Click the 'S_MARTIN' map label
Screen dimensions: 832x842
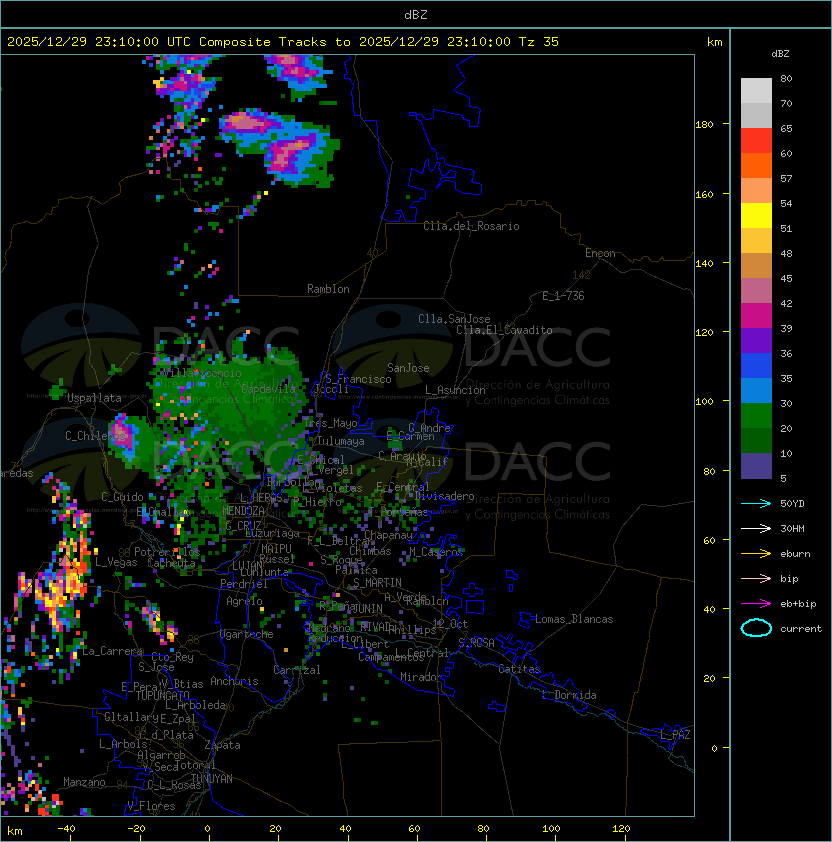[378, 583]
